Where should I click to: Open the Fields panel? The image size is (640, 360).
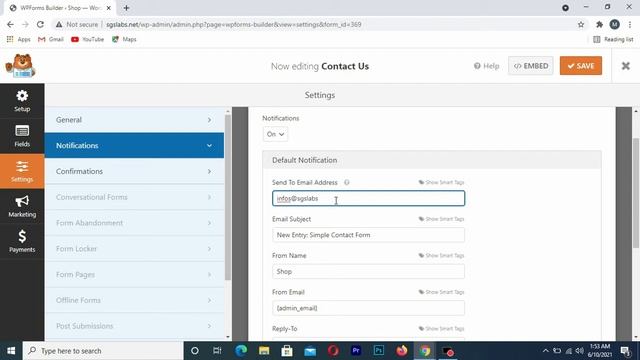tap(22, 136)
